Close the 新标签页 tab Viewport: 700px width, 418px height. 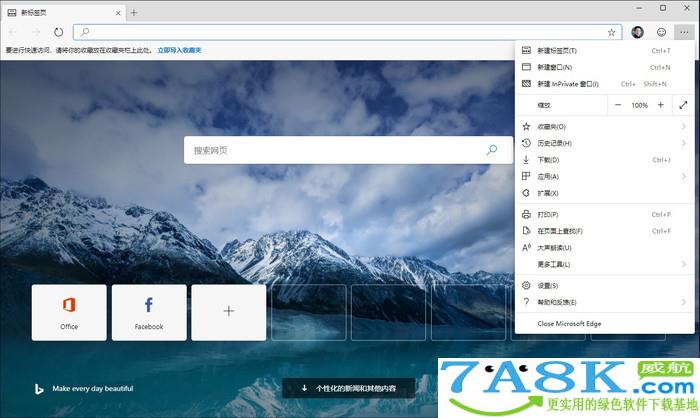(118, 13)
